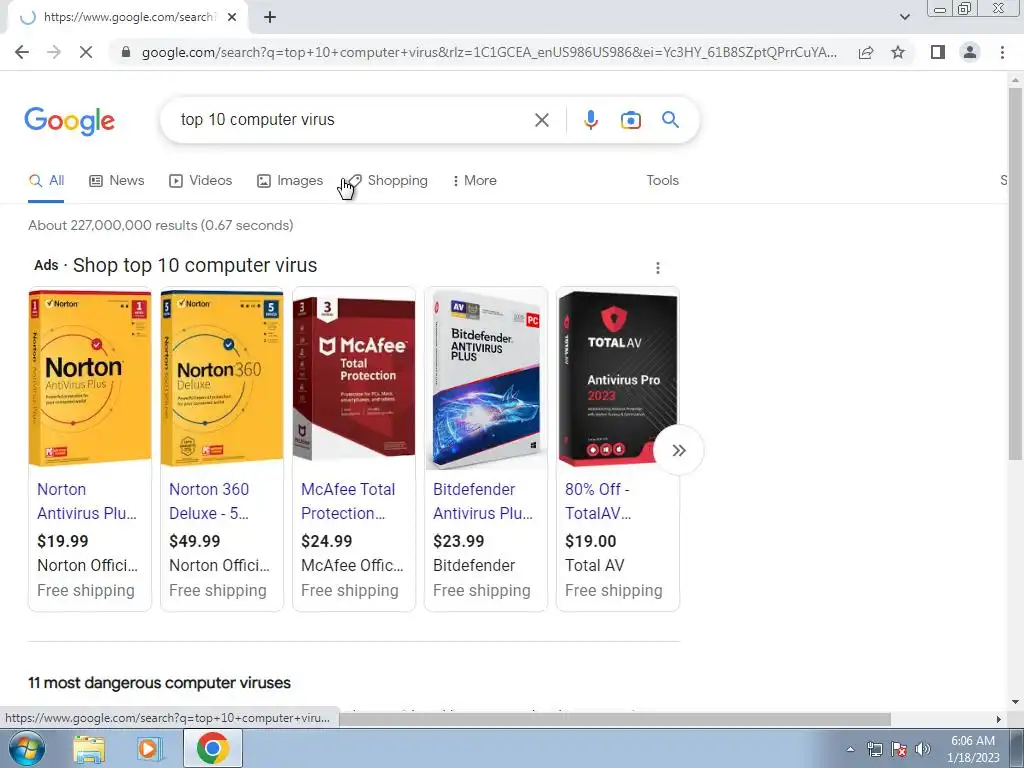Open McAfee Total Protection product image
The width and height of the screenshot is (1024, 768).
(354, 379)
